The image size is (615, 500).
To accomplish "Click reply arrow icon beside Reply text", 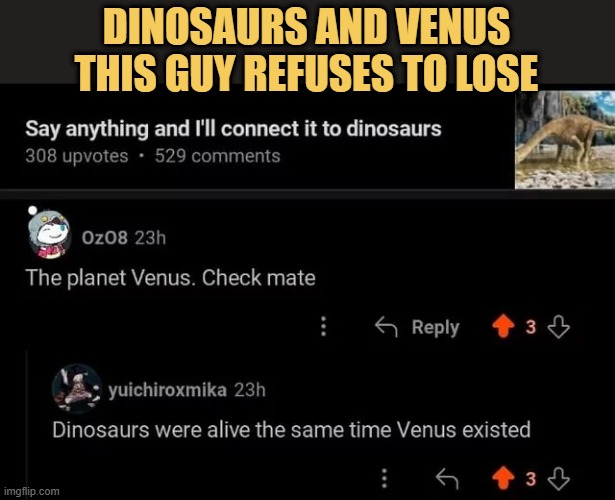I will click(x=386, y=327).
